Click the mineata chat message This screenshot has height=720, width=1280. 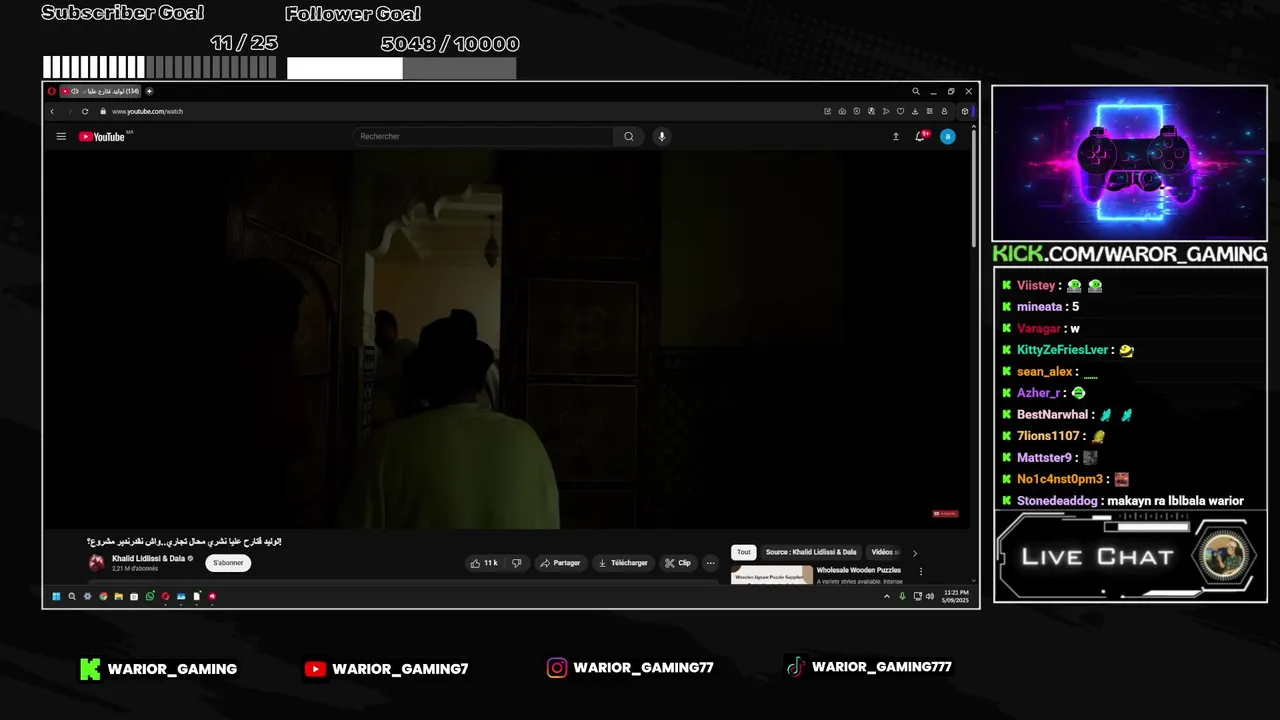click(1041, 307)
